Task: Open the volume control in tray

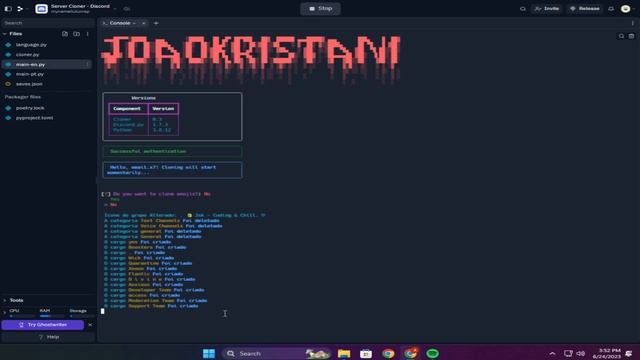Action: coord(580,353)
